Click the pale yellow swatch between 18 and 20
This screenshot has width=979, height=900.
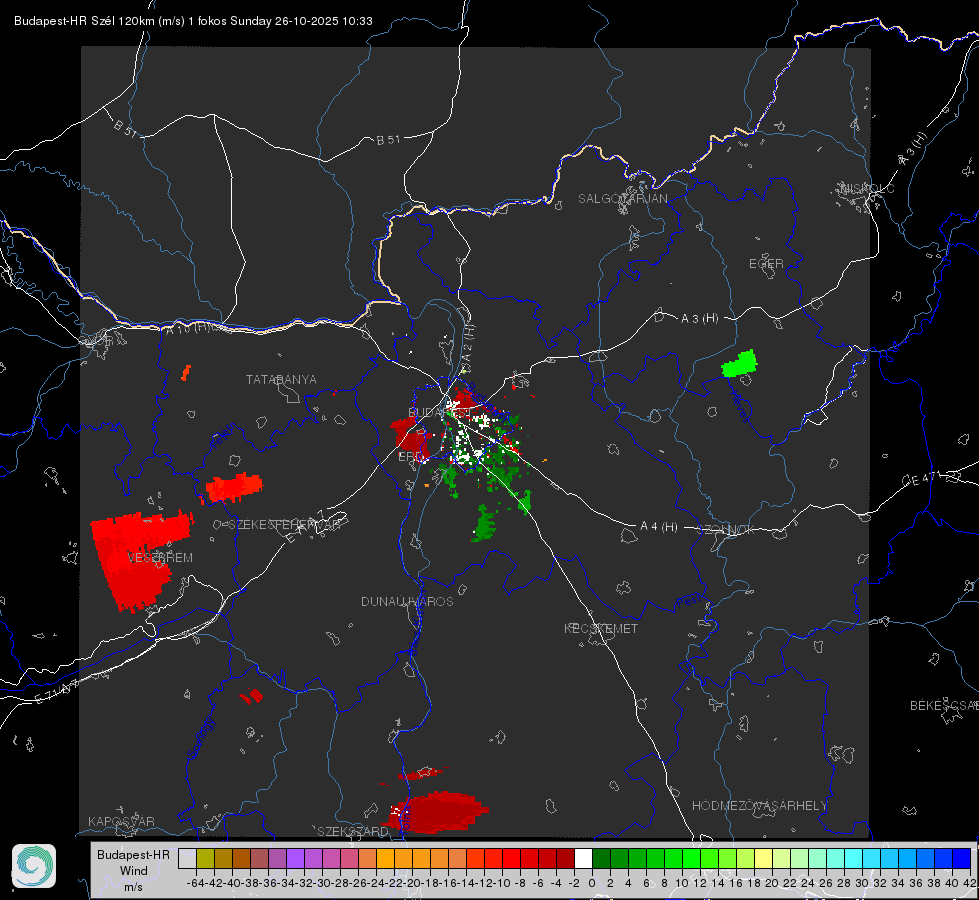point(764,858)
